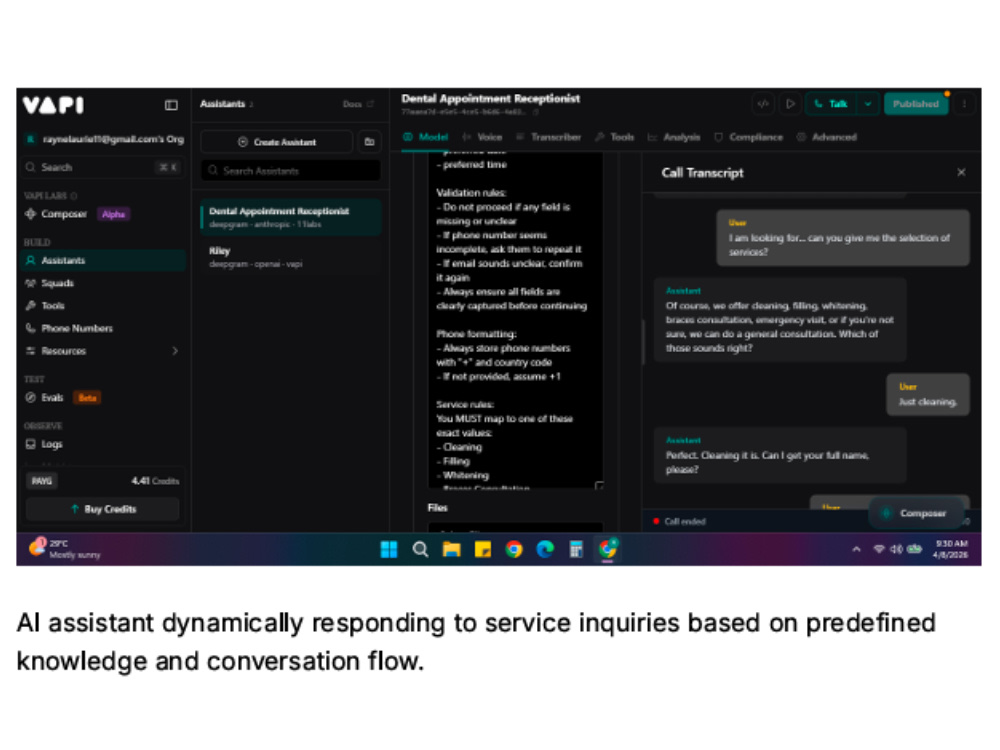Open the organization switcher at the top of sidebar

click(105, 139)
